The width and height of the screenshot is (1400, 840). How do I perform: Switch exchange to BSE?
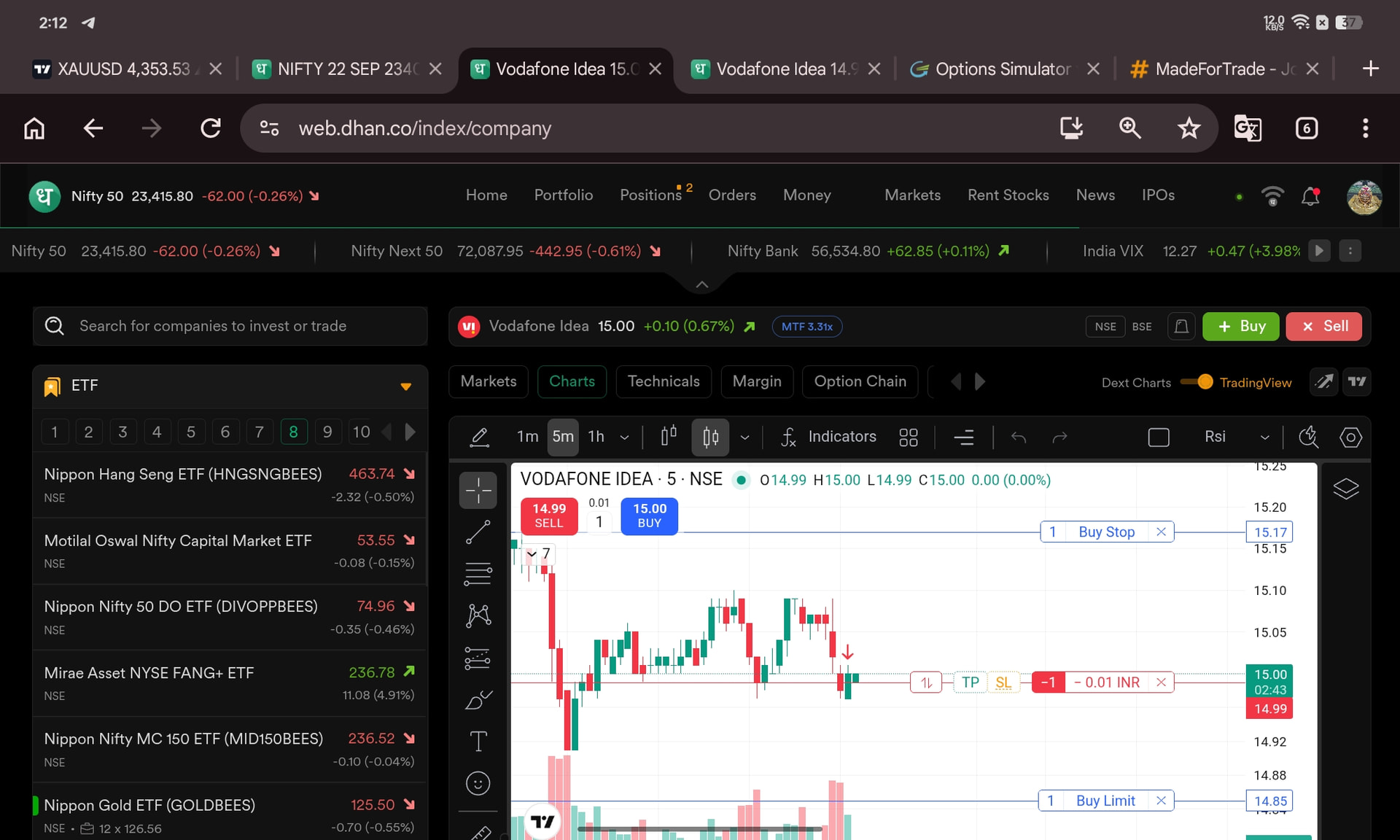(1142, 326)
